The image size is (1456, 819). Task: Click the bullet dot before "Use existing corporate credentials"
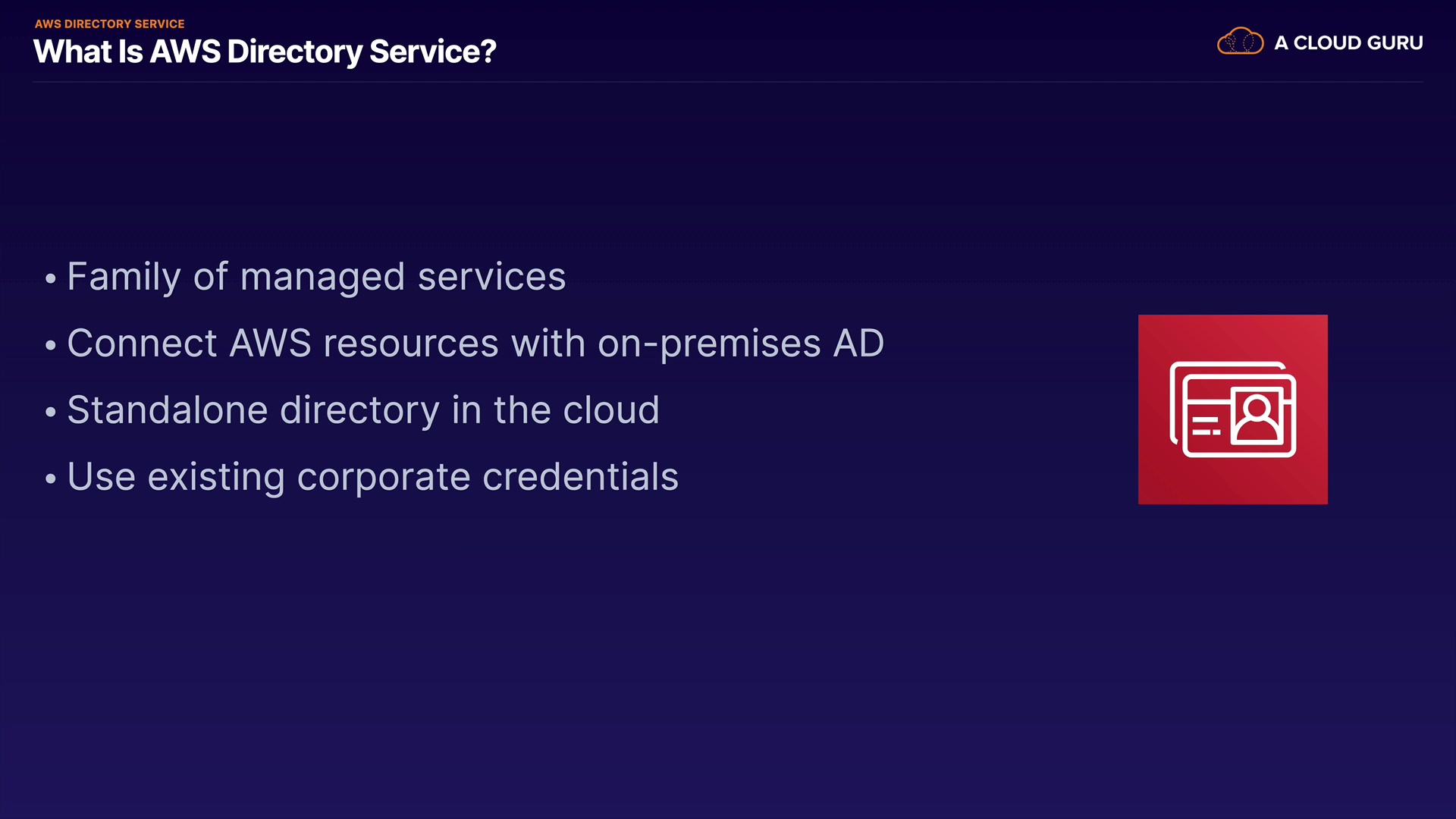[51, 479]
